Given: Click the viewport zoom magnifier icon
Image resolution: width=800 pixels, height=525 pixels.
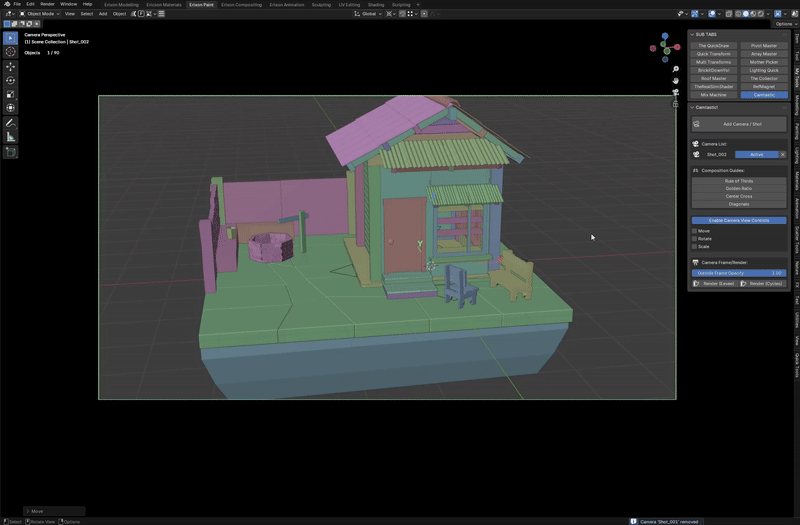Looking at the screenshot, I should [x=676, y=69].
